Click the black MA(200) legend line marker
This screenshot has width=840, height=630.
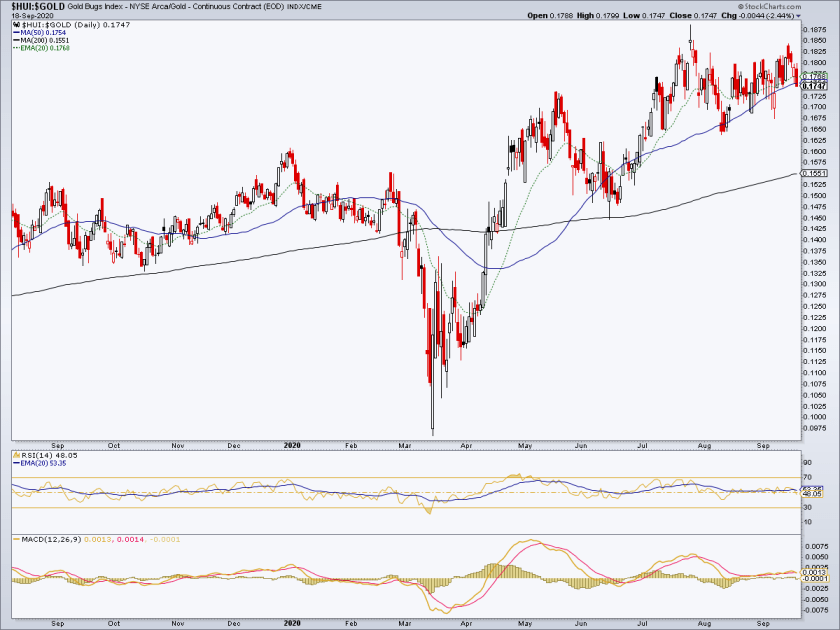tap(16, 40)
